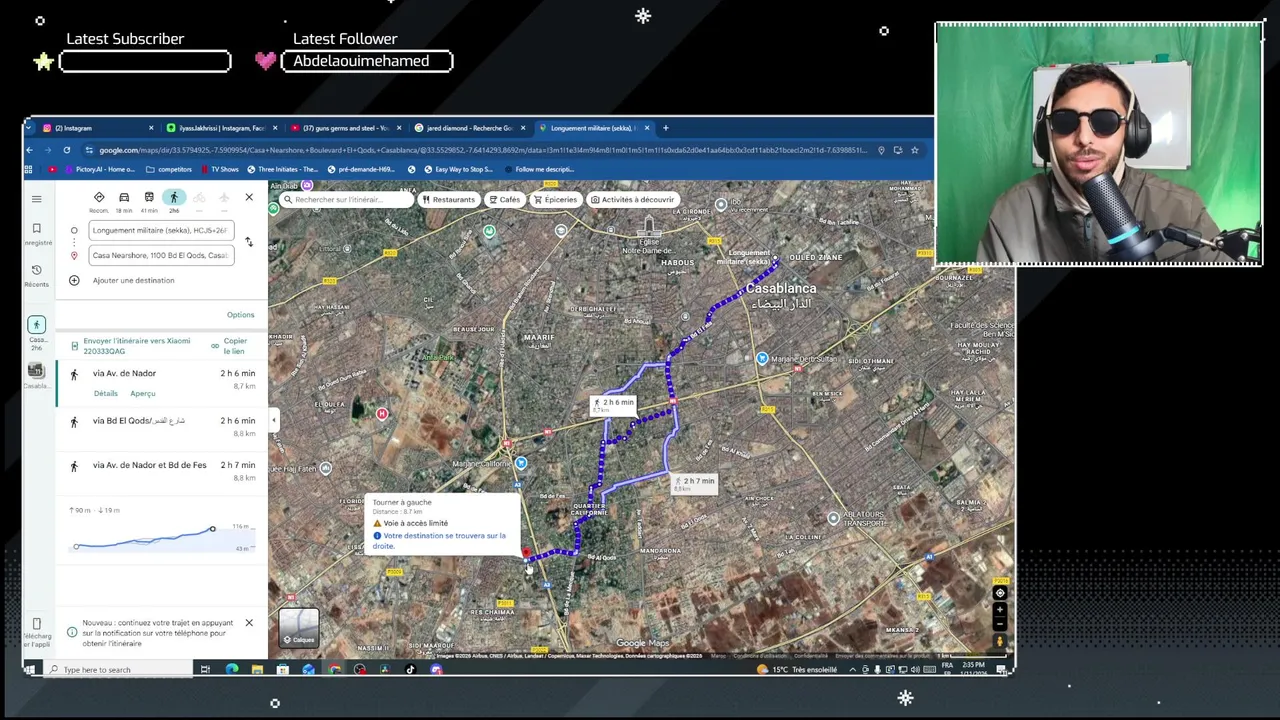Select the recommended travel mode icon
The width and height of the screenshot is (1280, 720).
99,198
